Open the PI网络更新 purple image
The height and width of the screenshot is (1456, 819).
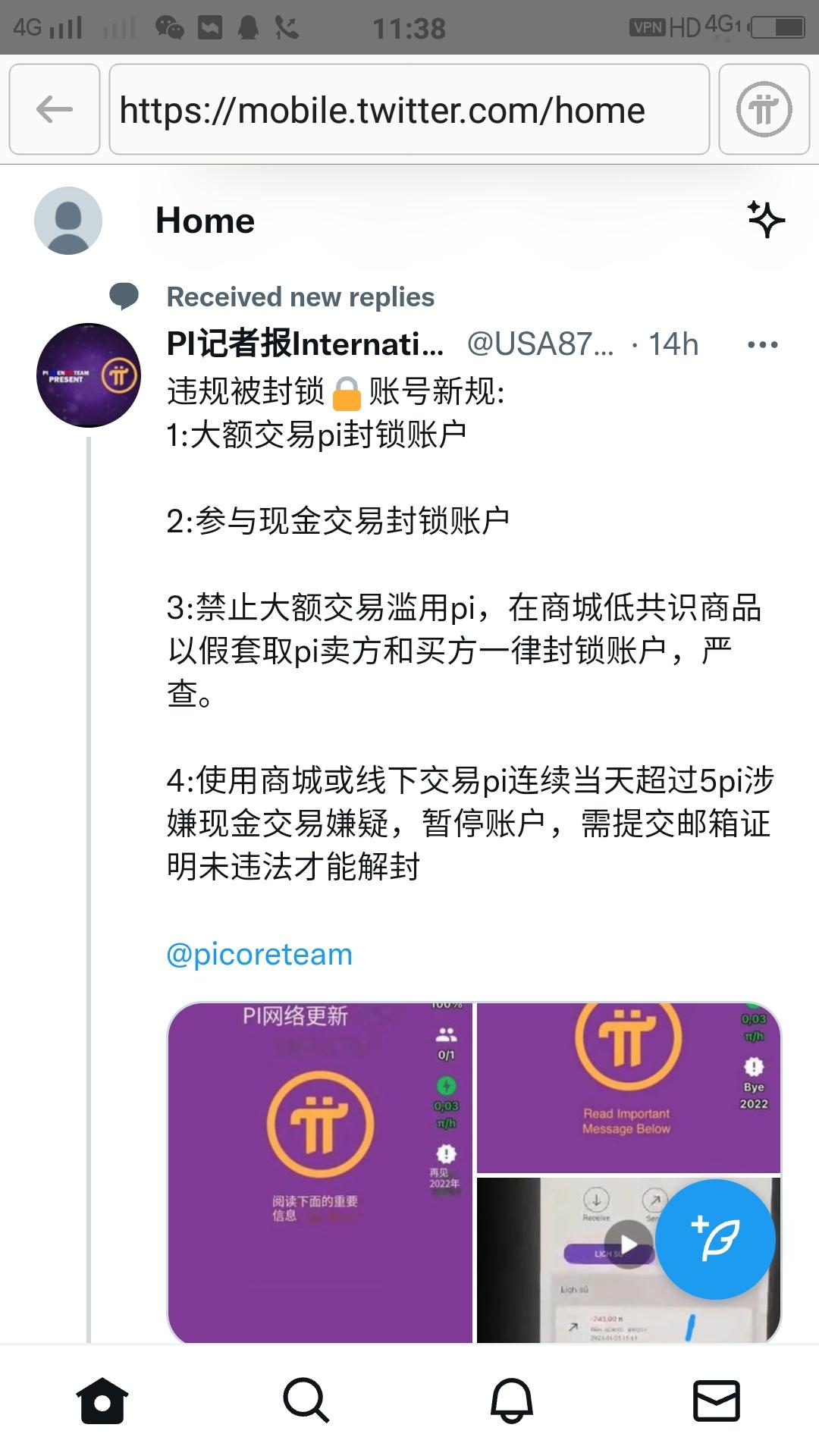320,1172
